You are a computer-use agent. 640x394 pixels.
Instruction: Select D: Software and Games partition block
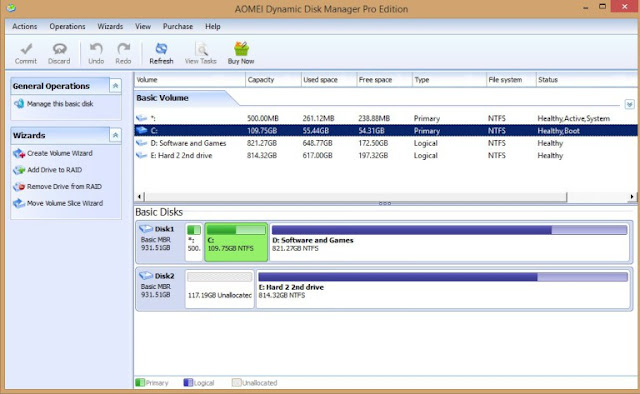click(449, 242)
